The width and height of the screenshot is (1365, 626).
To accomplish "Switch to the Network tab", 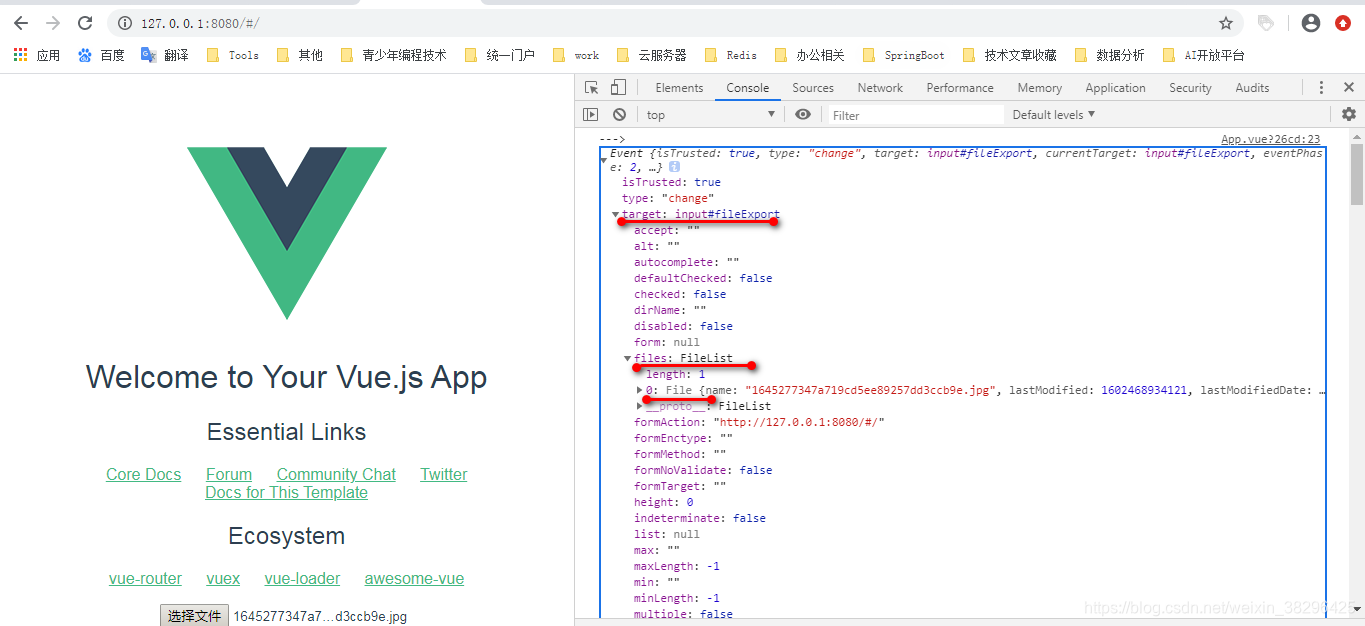I will click(879, 88).
